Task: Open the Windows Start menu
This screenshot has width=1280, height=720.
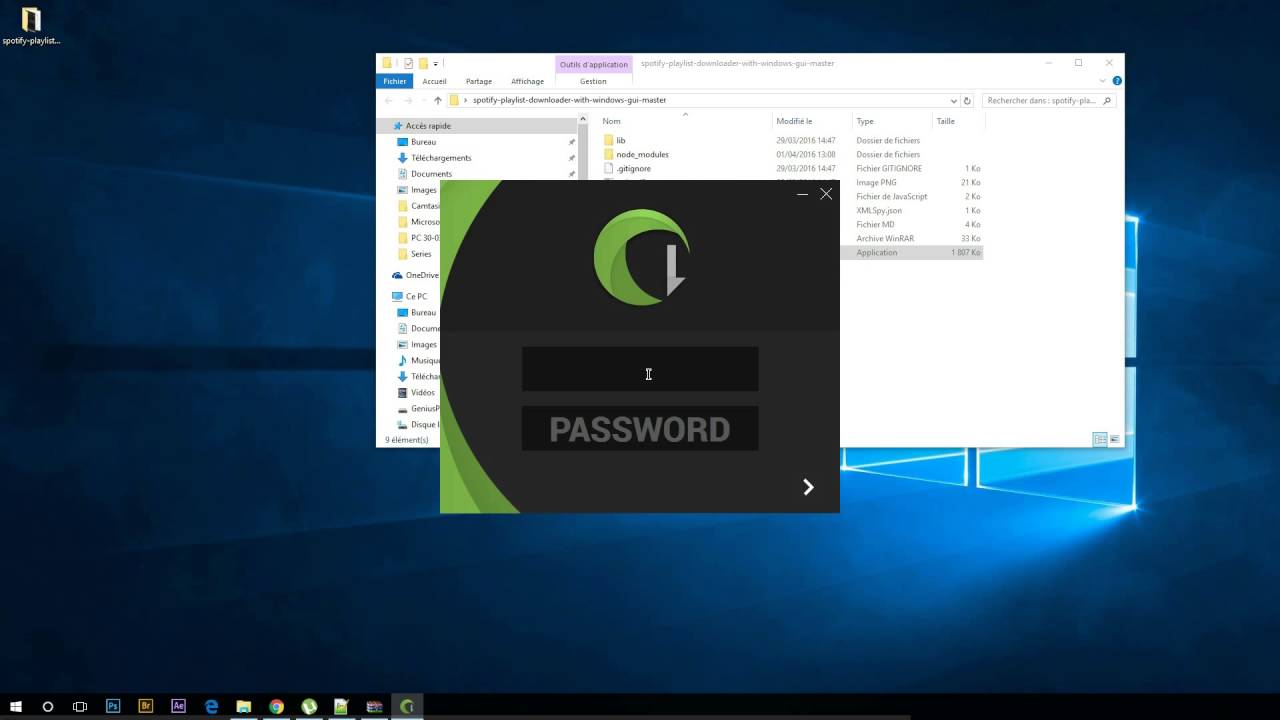Action: (16, 706)
